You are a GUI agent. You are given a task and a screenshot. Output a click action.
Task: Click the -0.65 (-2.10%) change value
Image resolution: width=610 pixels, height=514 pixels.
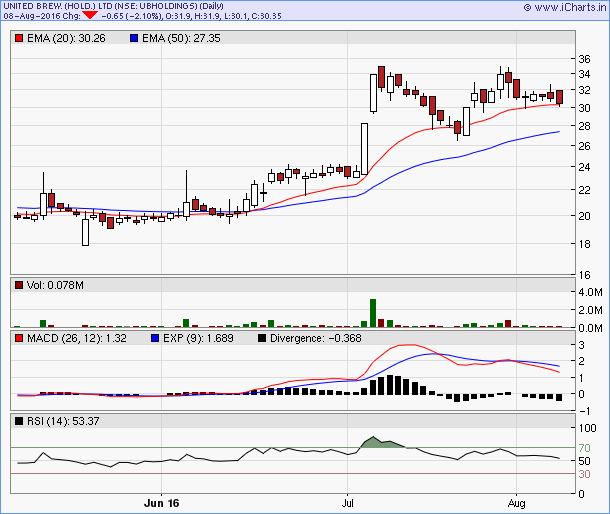pos(131,16)
